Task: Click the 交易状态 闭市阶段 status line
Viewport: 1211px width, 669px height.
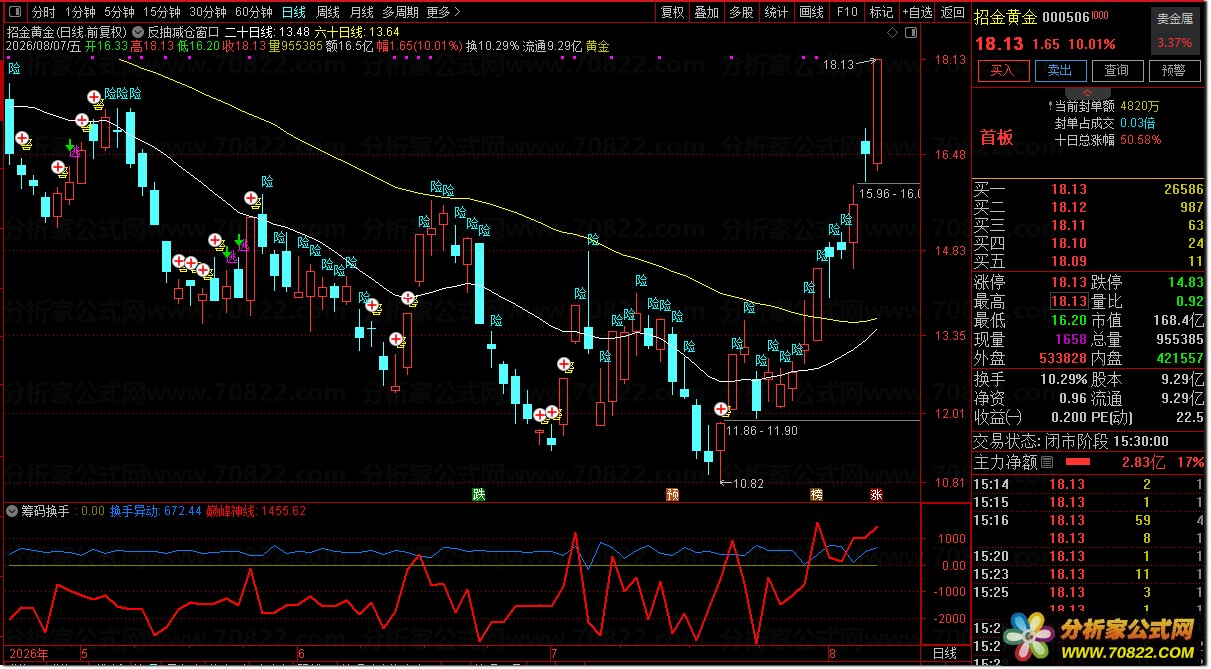Action: coord(1070,441)
